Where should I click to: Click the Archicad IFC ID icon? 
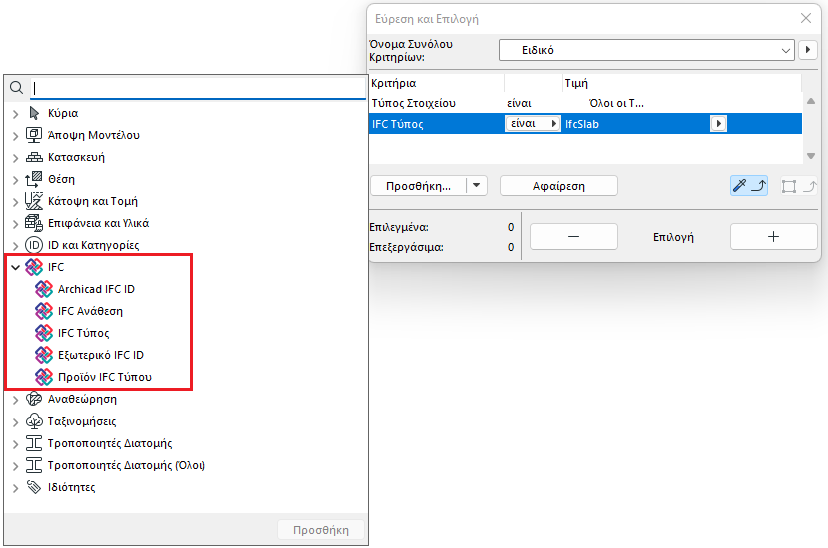coord(44,289)
